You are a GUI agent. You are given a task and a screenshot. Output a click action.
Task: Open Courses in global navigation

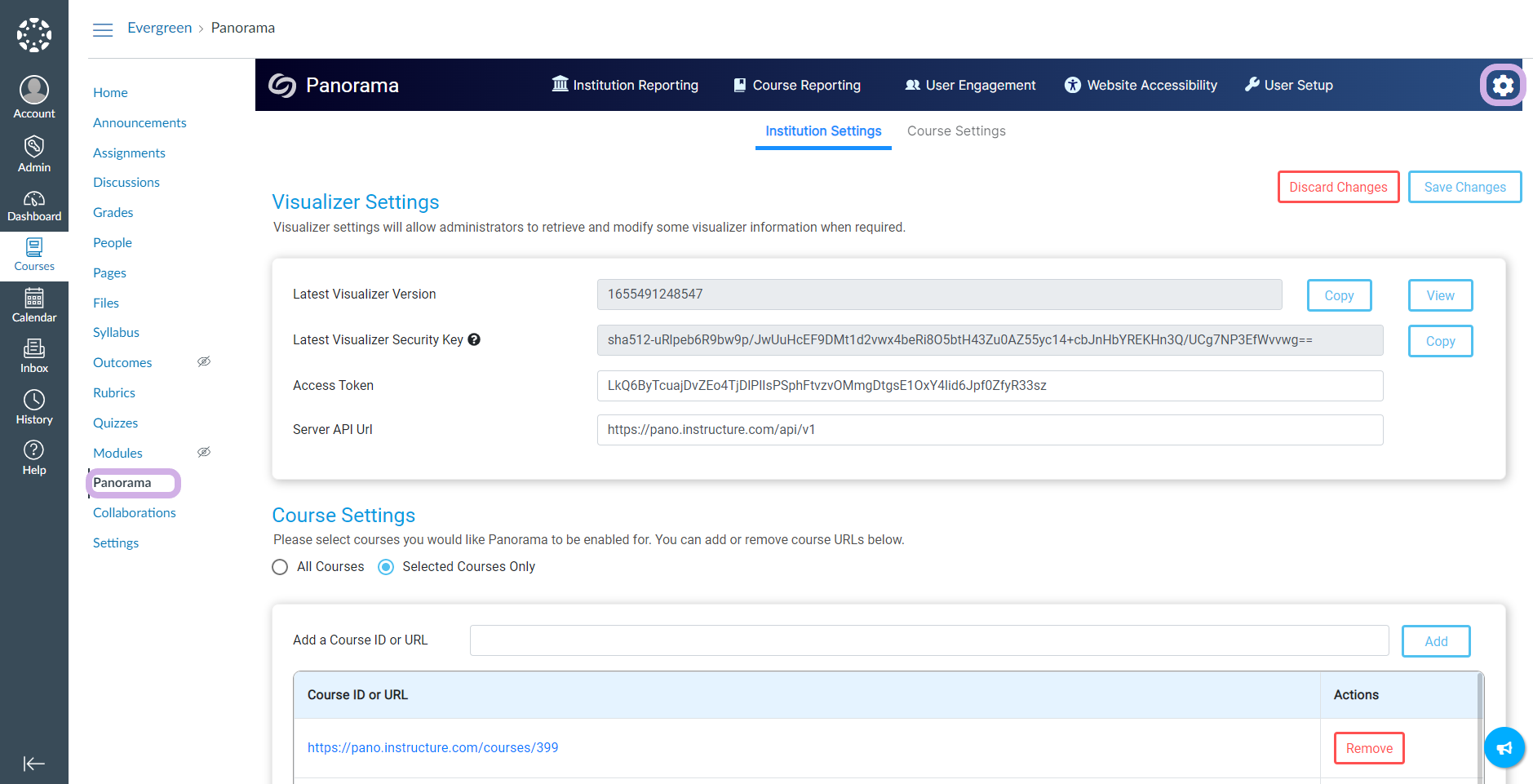point(34,255)
